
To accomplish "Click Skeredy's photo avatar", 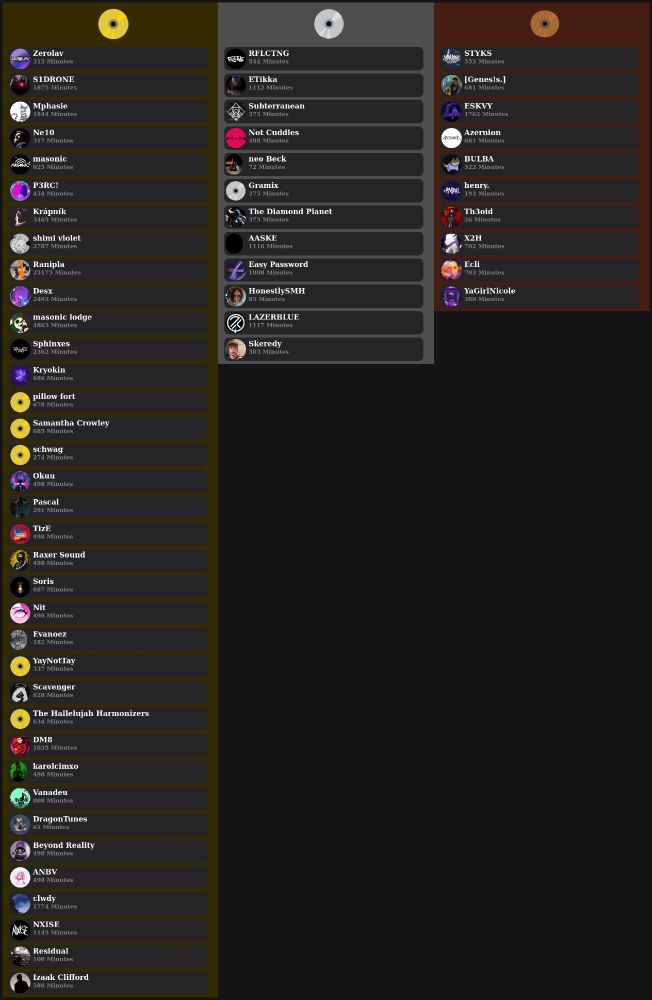I will (235, 349).
